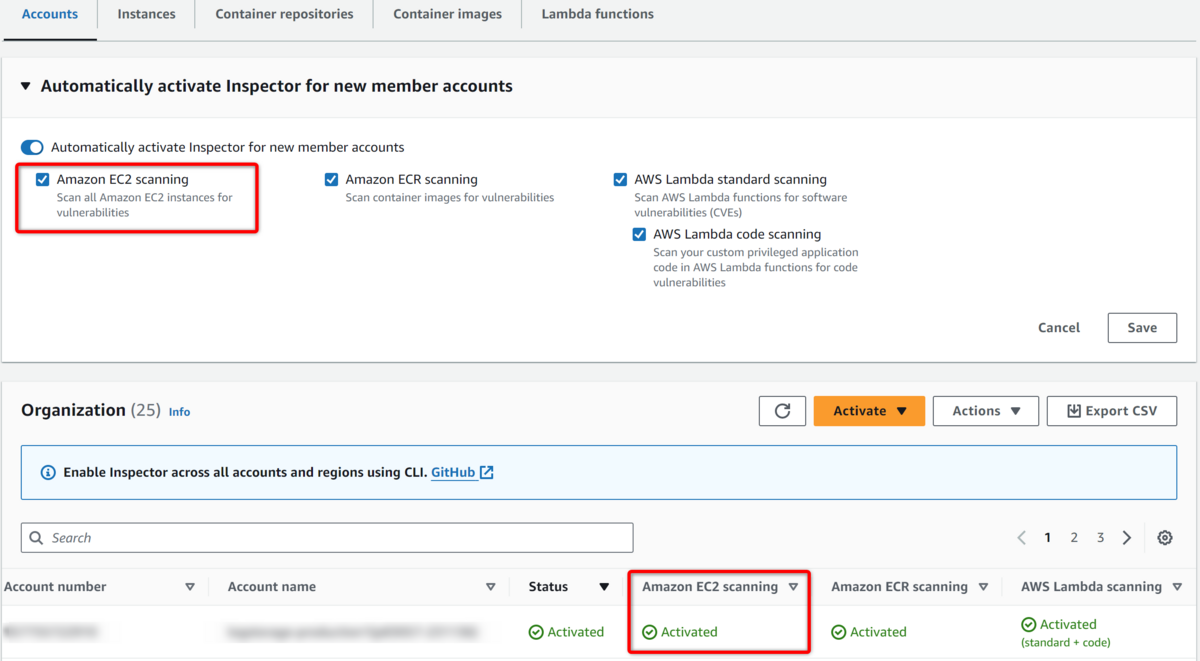Open the Actions dropdown menu
The width and height of the screenshot is (1200, 661).
(x=986, y=411)
